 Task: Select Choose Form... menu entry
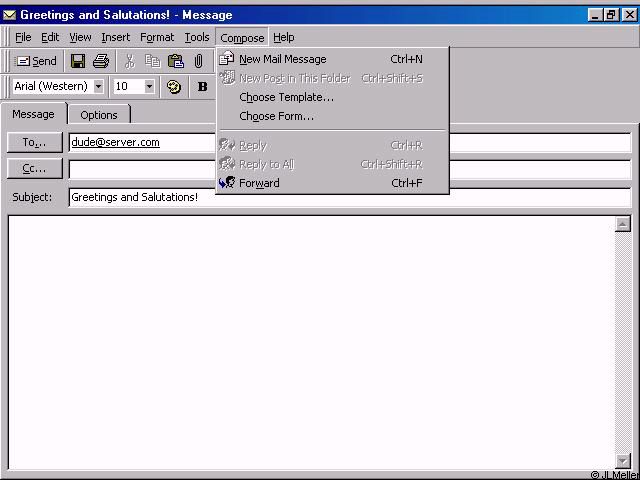[332, 116]
